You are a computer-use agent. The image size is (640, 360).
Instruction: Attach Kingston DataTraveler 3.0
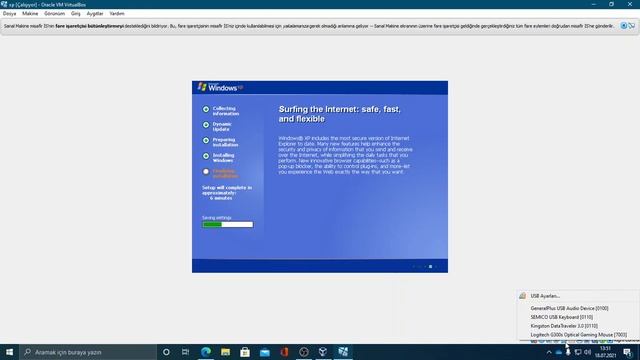(x=564, y=326)
